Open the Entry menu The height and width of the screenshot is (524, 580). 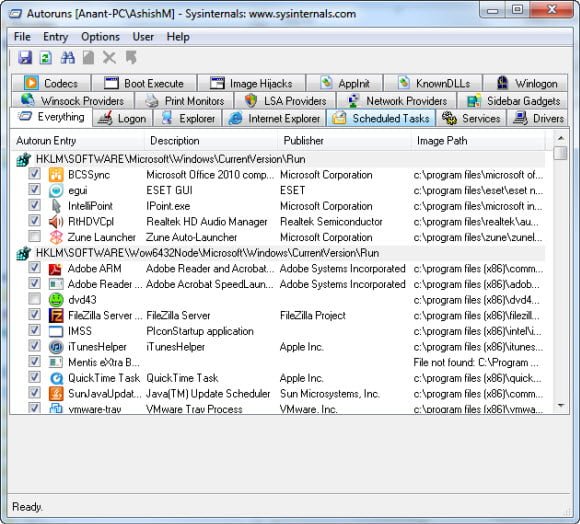click(55, 37)
